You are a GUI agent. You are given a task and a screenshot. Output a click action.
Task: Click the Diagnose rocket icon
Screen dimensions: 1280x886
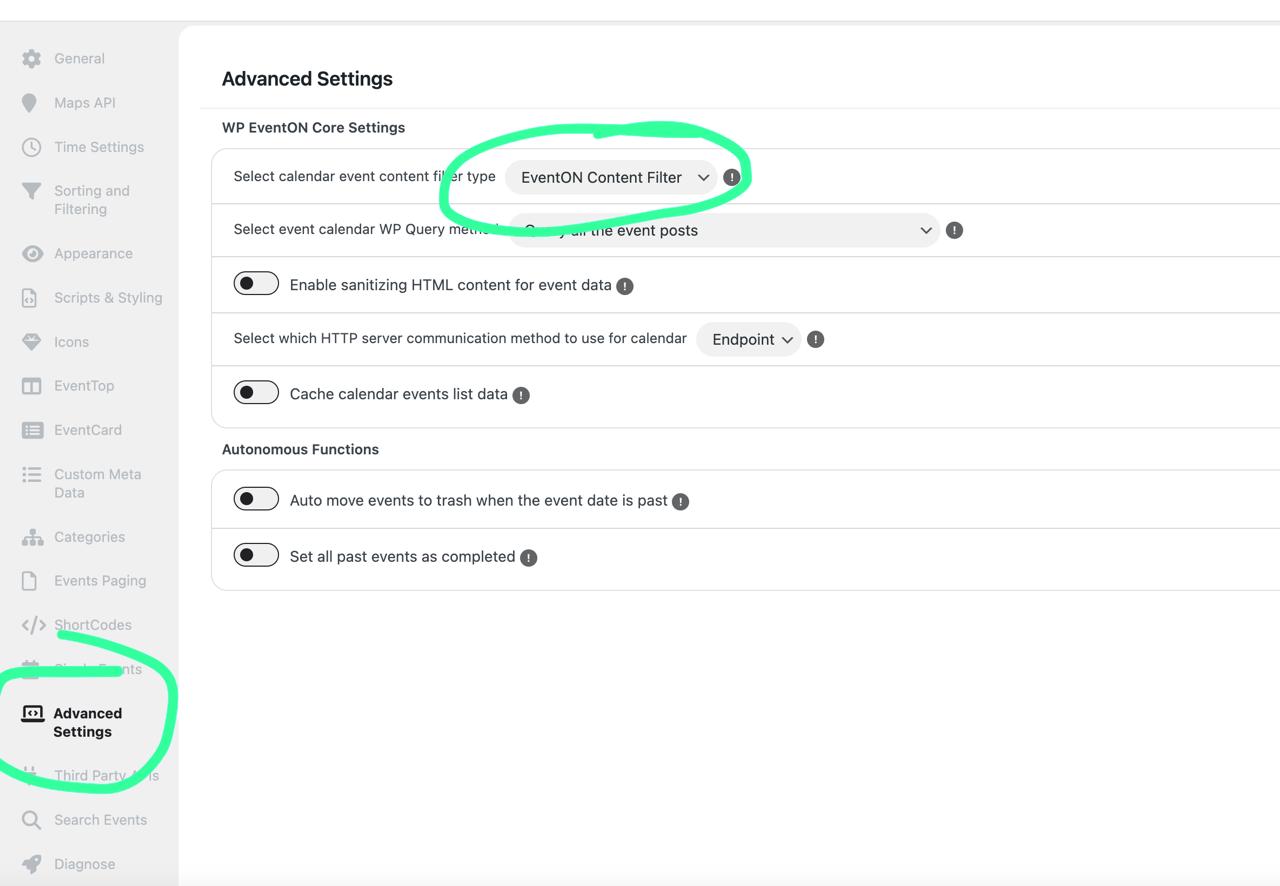pos(32,864)
